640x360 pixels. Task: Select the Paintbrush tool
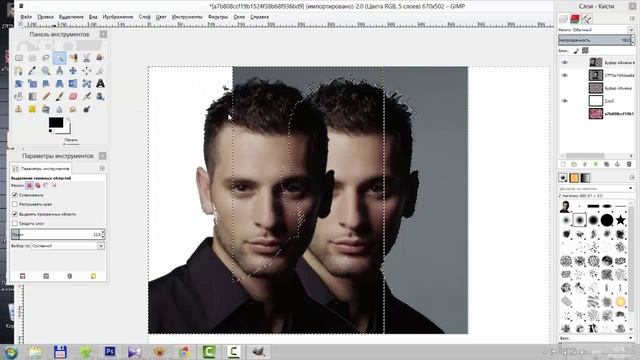pyautogui.click(x=60, y=97)
